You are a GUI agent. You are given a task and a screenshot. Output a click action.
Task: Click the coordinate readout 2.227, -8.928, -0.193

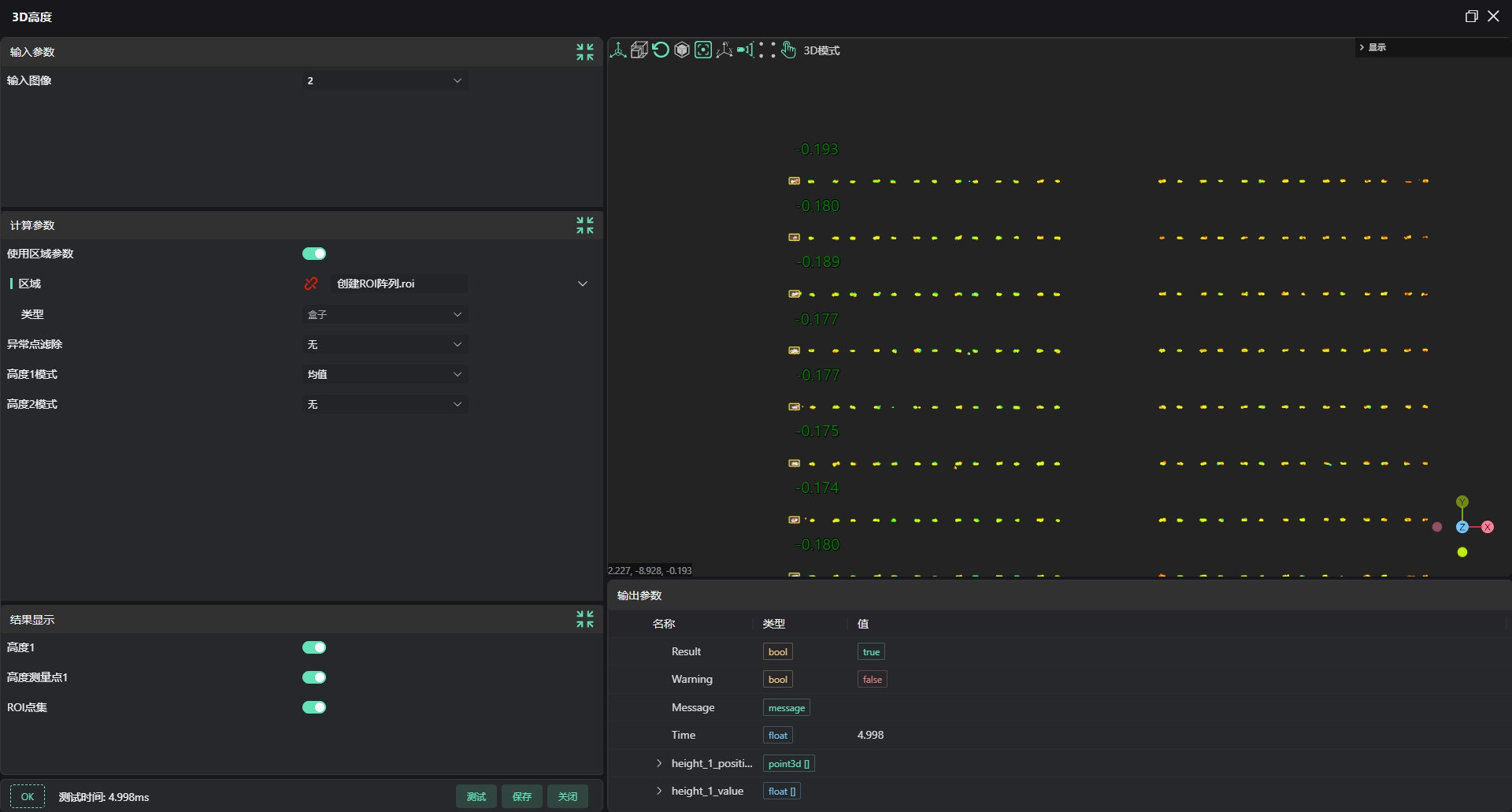[x=650, y=570]
